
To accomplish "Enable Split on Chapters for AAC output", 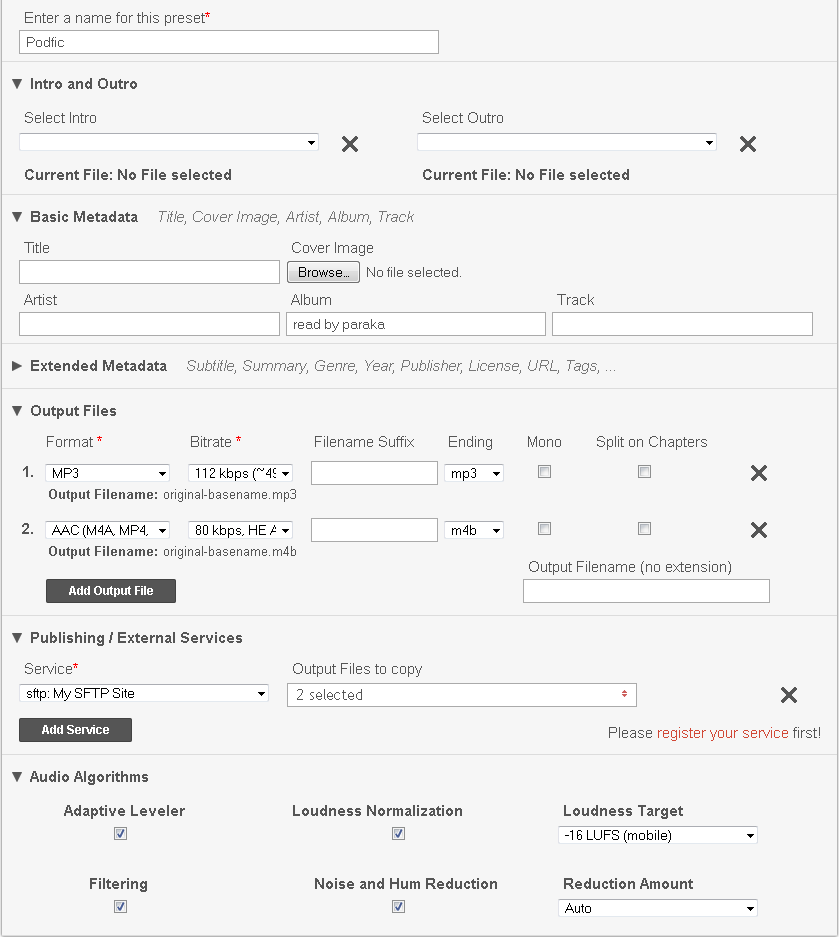I will click(x=644, y=529).
